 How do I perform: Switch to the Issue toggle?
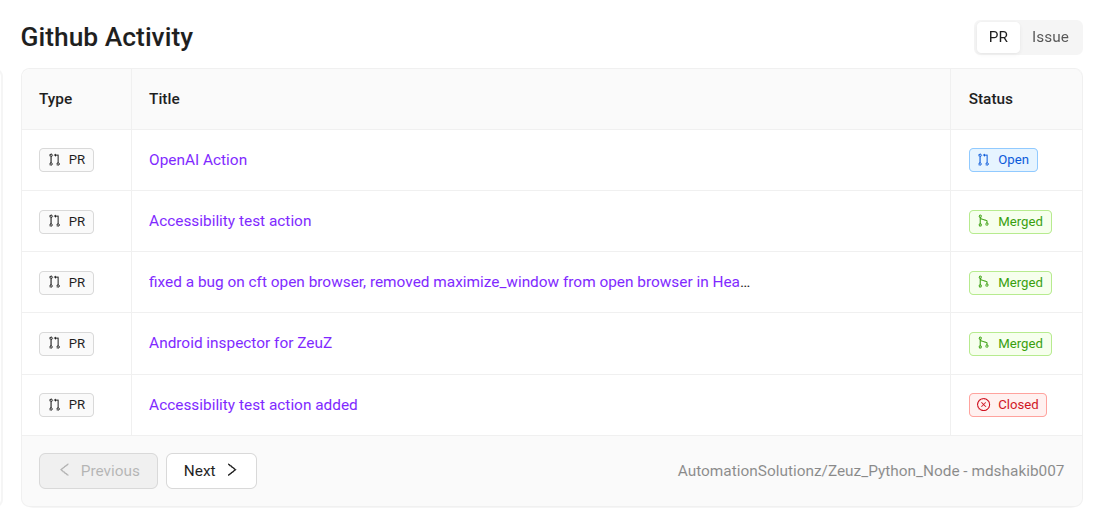(1050, 38)
